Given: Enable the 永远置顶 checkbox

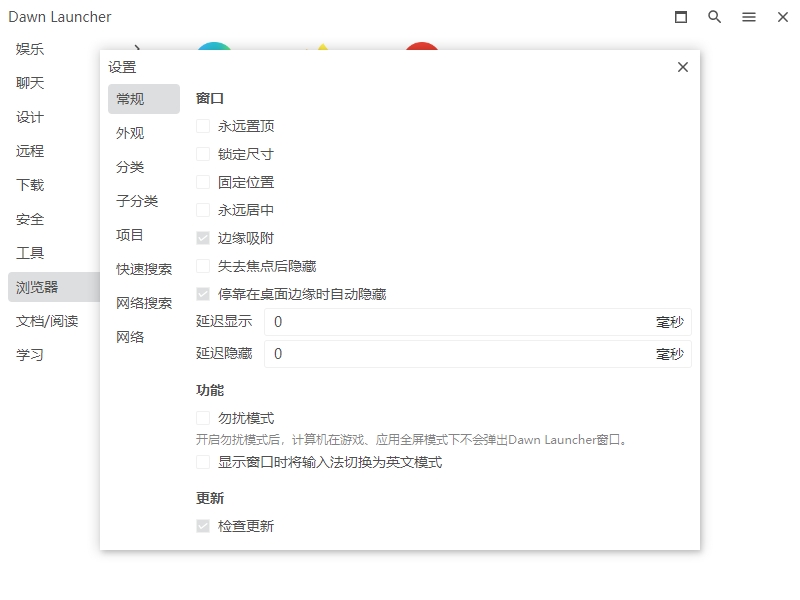Looking at the screenshot, I should 203,126.
